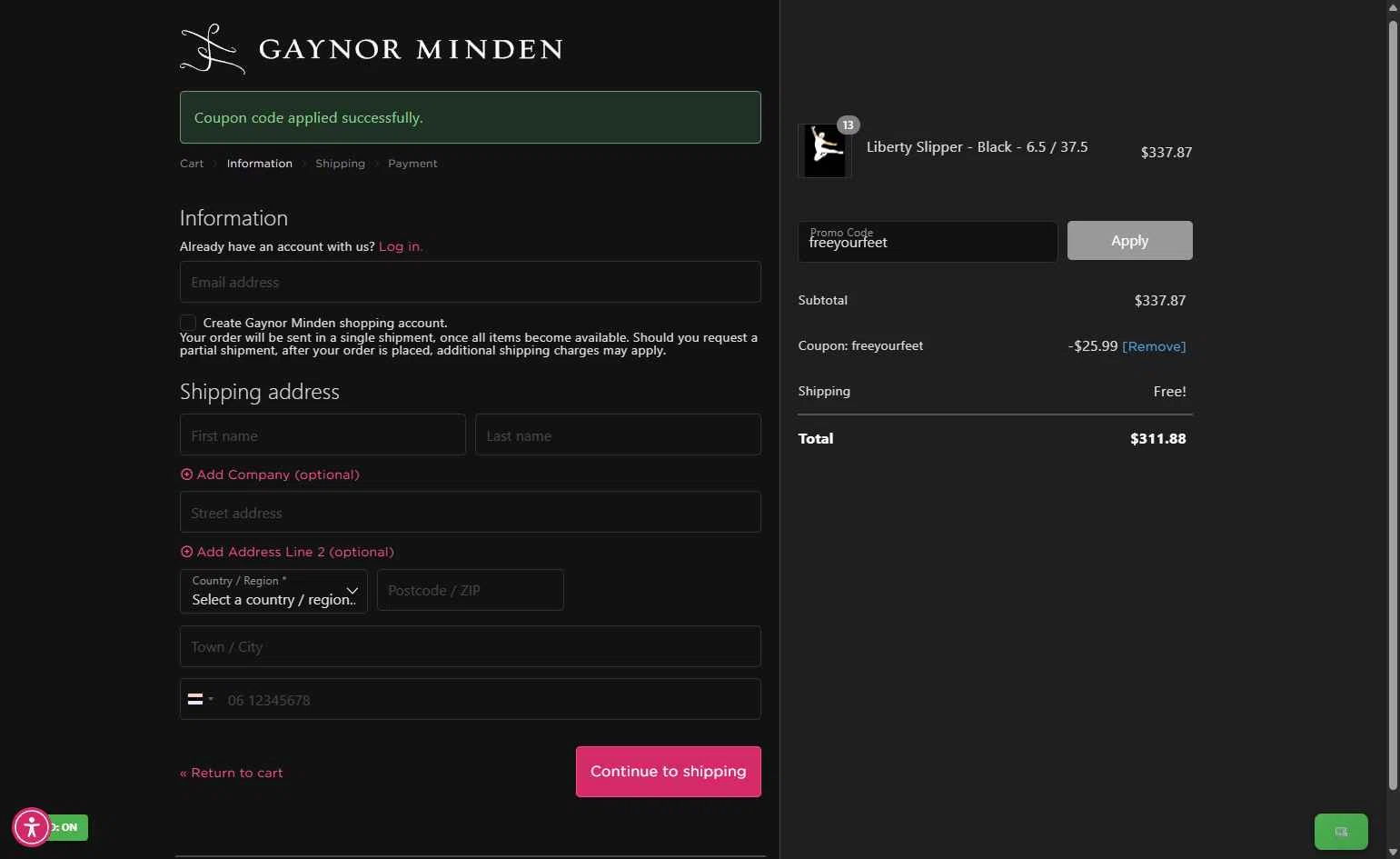Click the -$25.99 coupon discount value
Screen dimensions: 1400x859
[1093, 346]
